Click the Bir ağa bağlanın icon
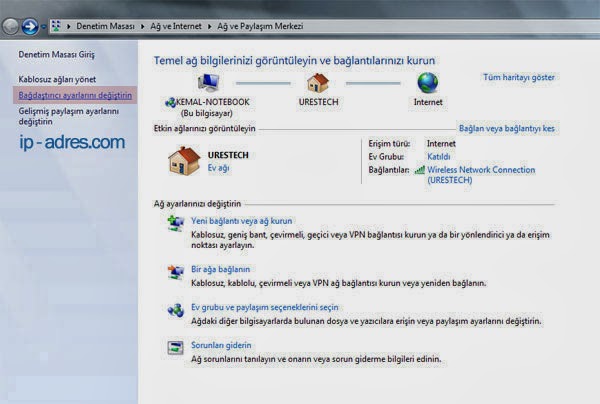 point(176,272)
